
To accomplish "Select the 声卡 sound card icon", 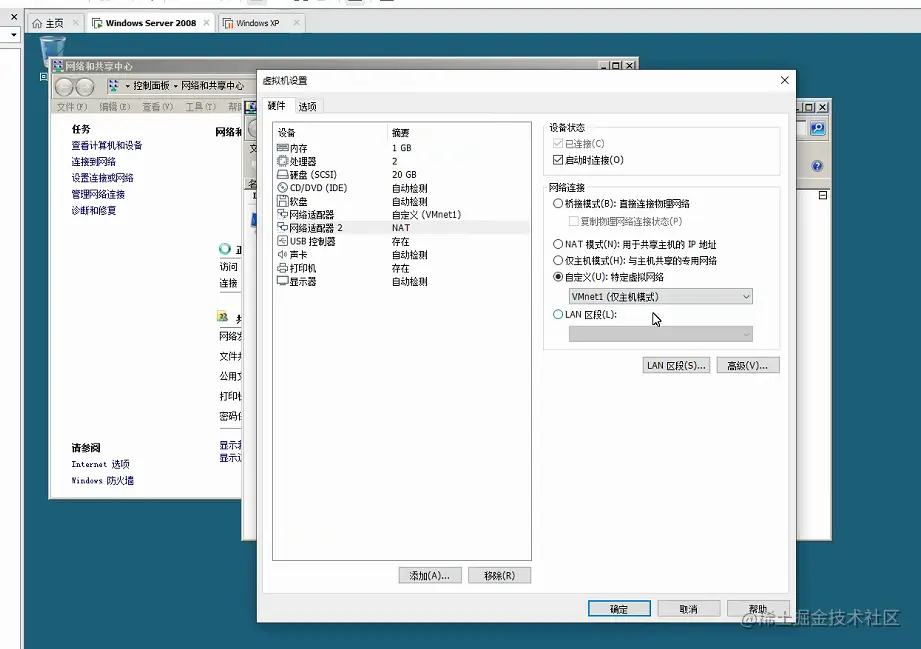I will 283,254.
